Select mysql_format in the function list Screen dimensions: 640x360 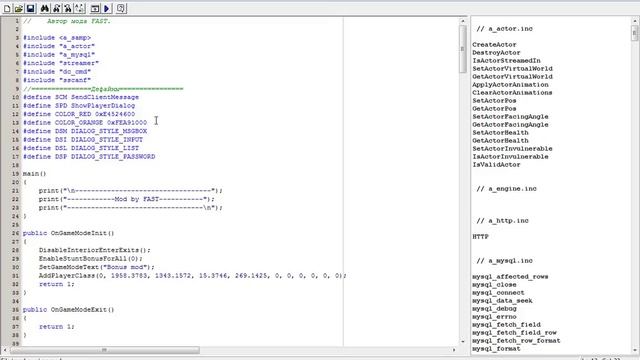click(x=496, y=349)
